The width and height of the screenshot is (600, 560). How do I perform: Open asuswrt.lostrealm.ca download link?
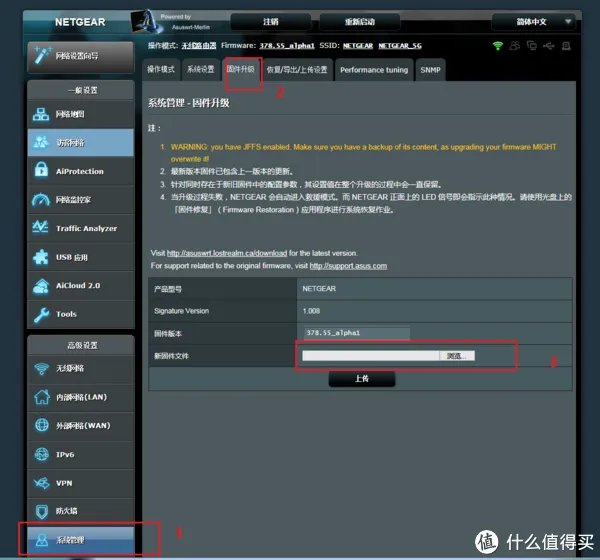pos(227,253)
